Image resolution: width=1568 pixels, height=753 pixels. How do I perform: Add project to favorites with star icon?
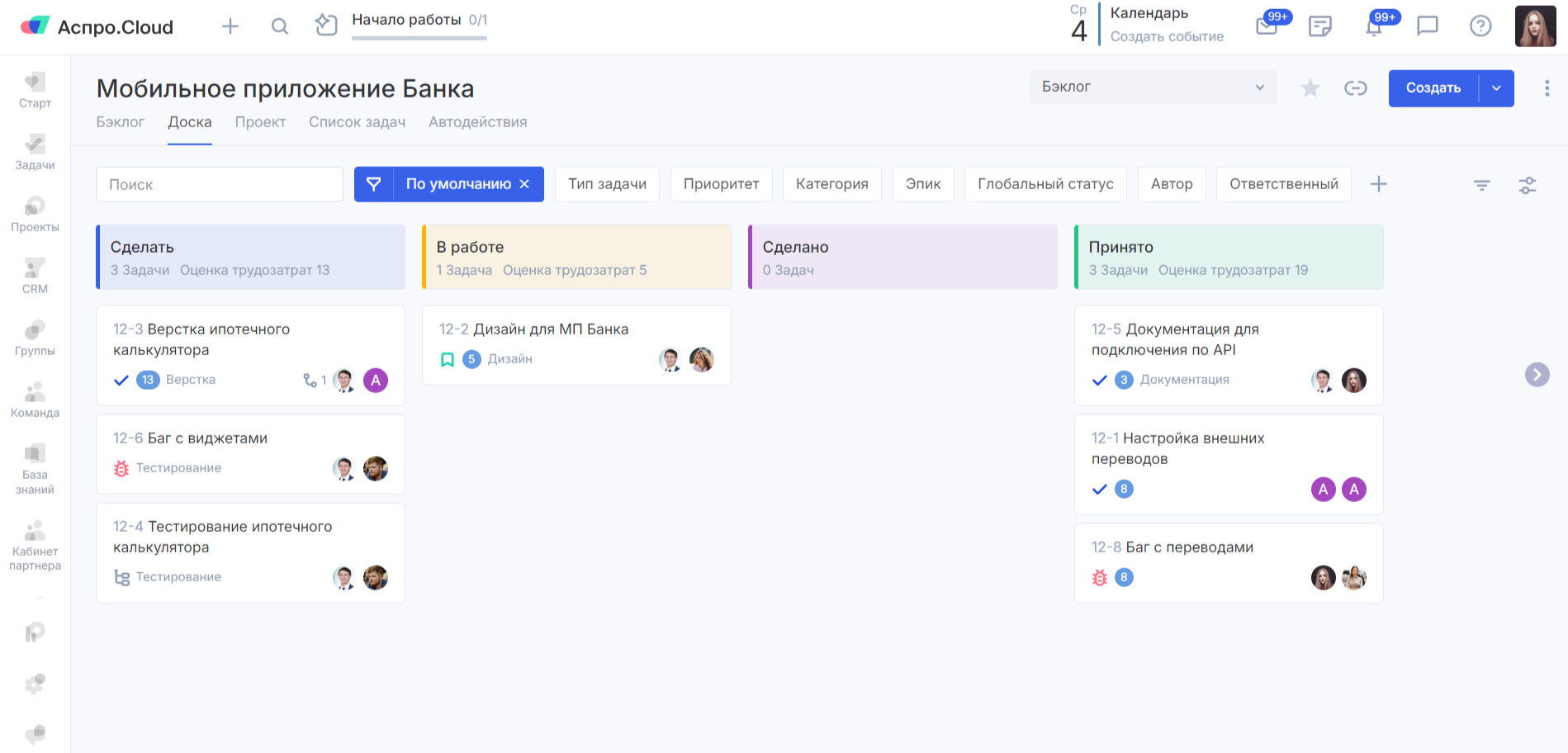click(x=1310, y=88)
